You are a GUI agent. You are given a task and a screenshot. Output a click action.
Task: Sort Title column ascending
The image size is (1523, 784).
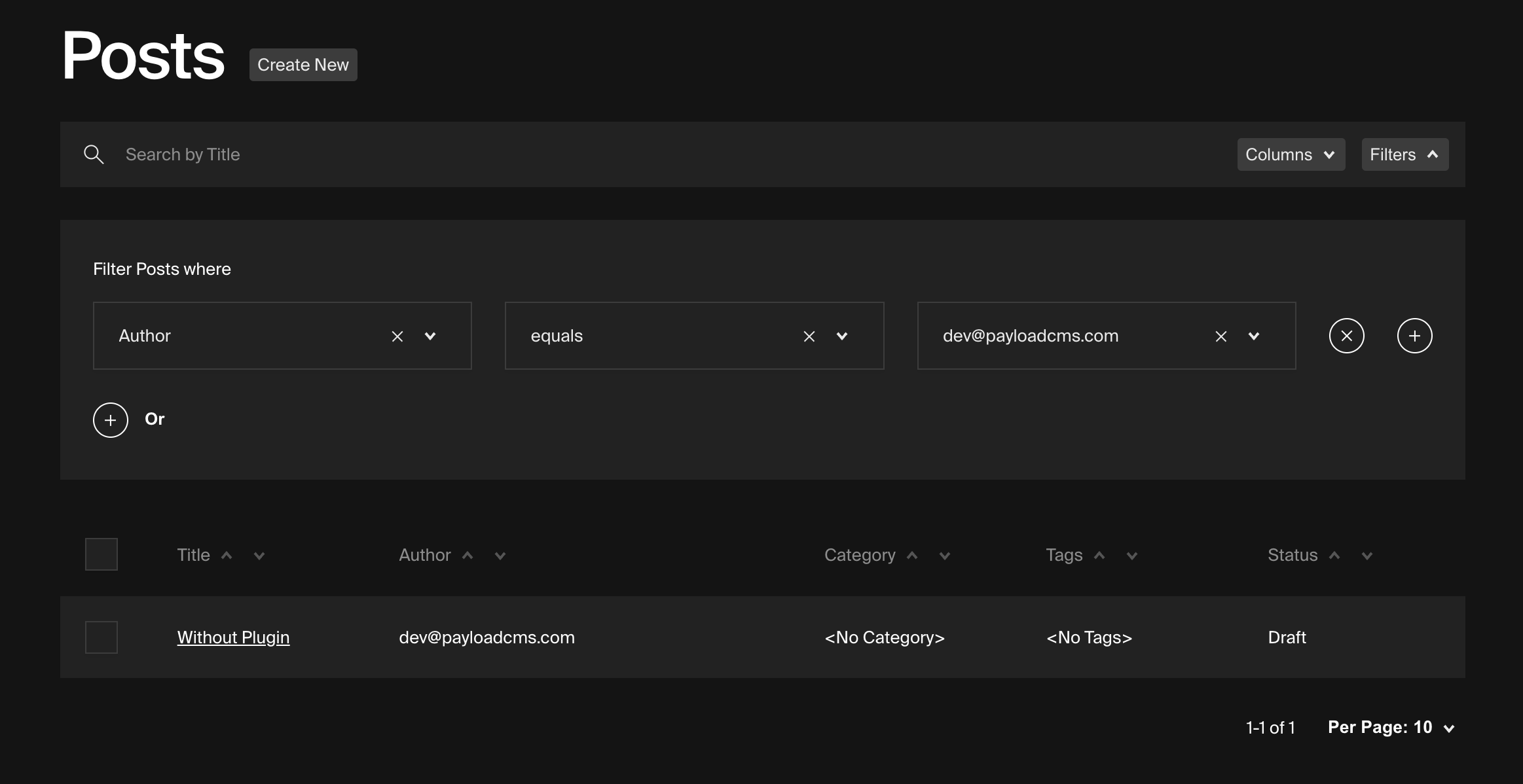(x=227, y=555)
